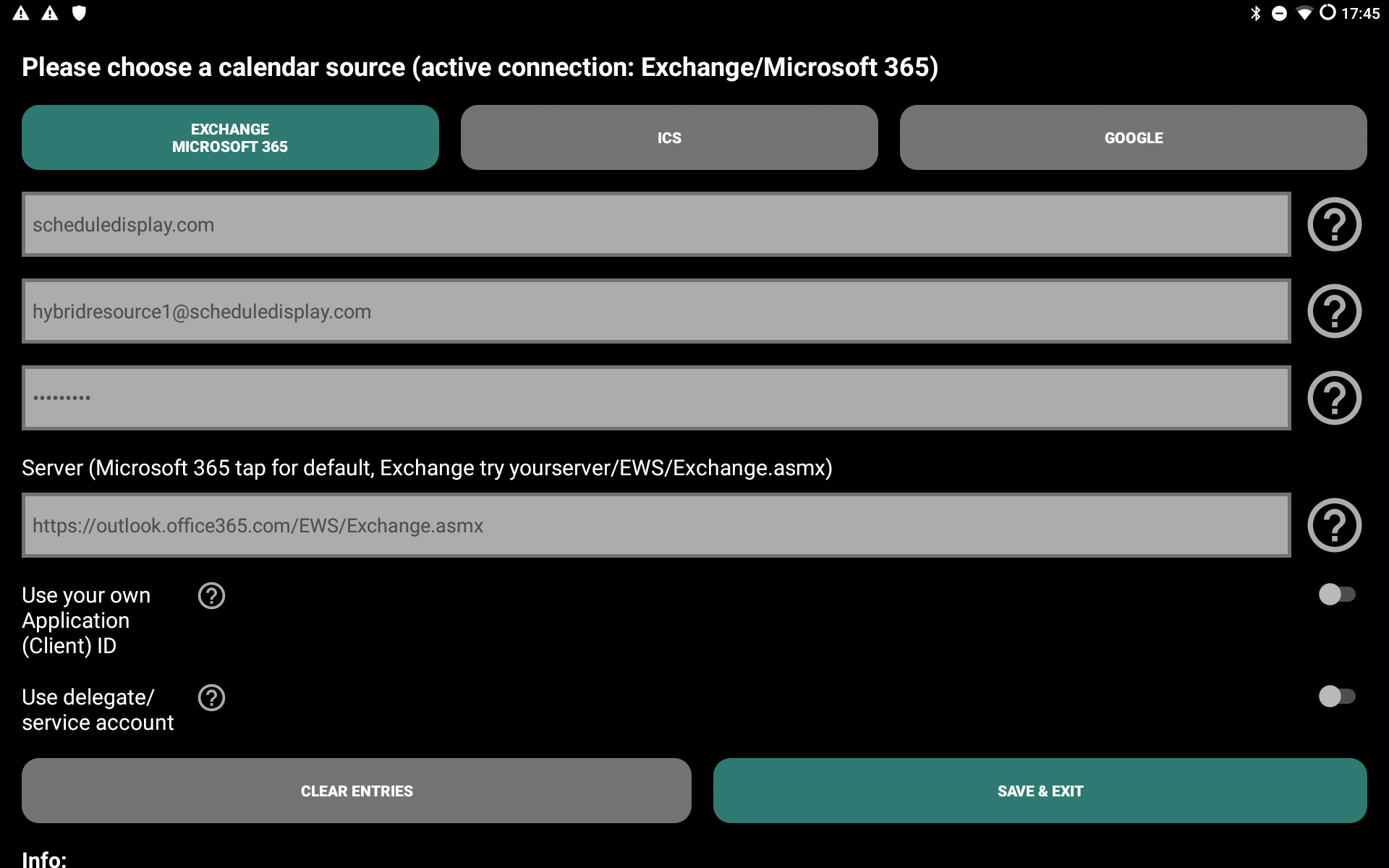Image resolution: width=1389 pixels, height=868 pixels.
Task: Tap the 17:45 clock
Action: pyautogui.click(x=1361, y=13)
